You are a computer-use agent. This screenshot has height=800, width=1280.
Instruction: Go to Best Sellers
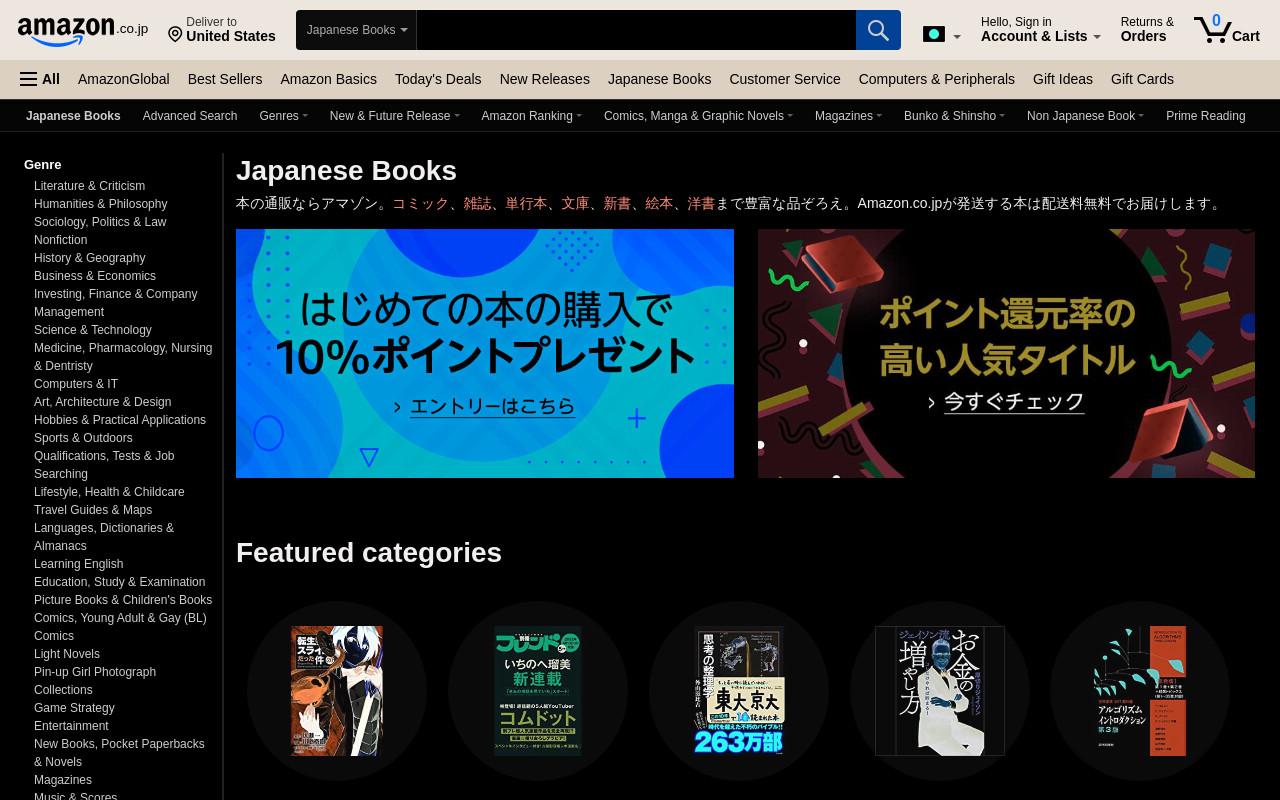[x=225, y=79]
